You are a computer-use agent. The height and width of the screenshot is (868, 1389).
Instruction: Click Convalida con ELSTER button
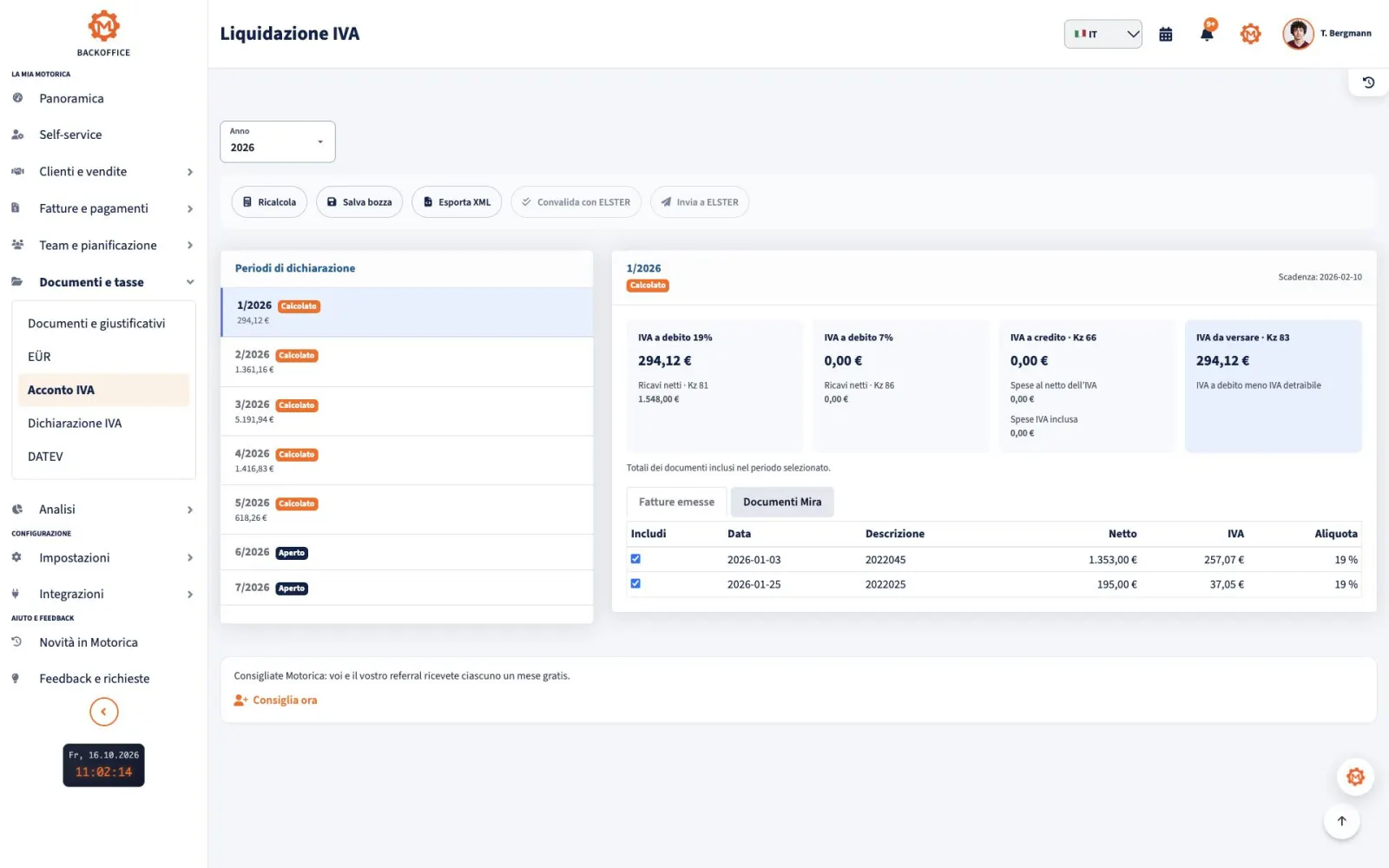pos(576,202)
